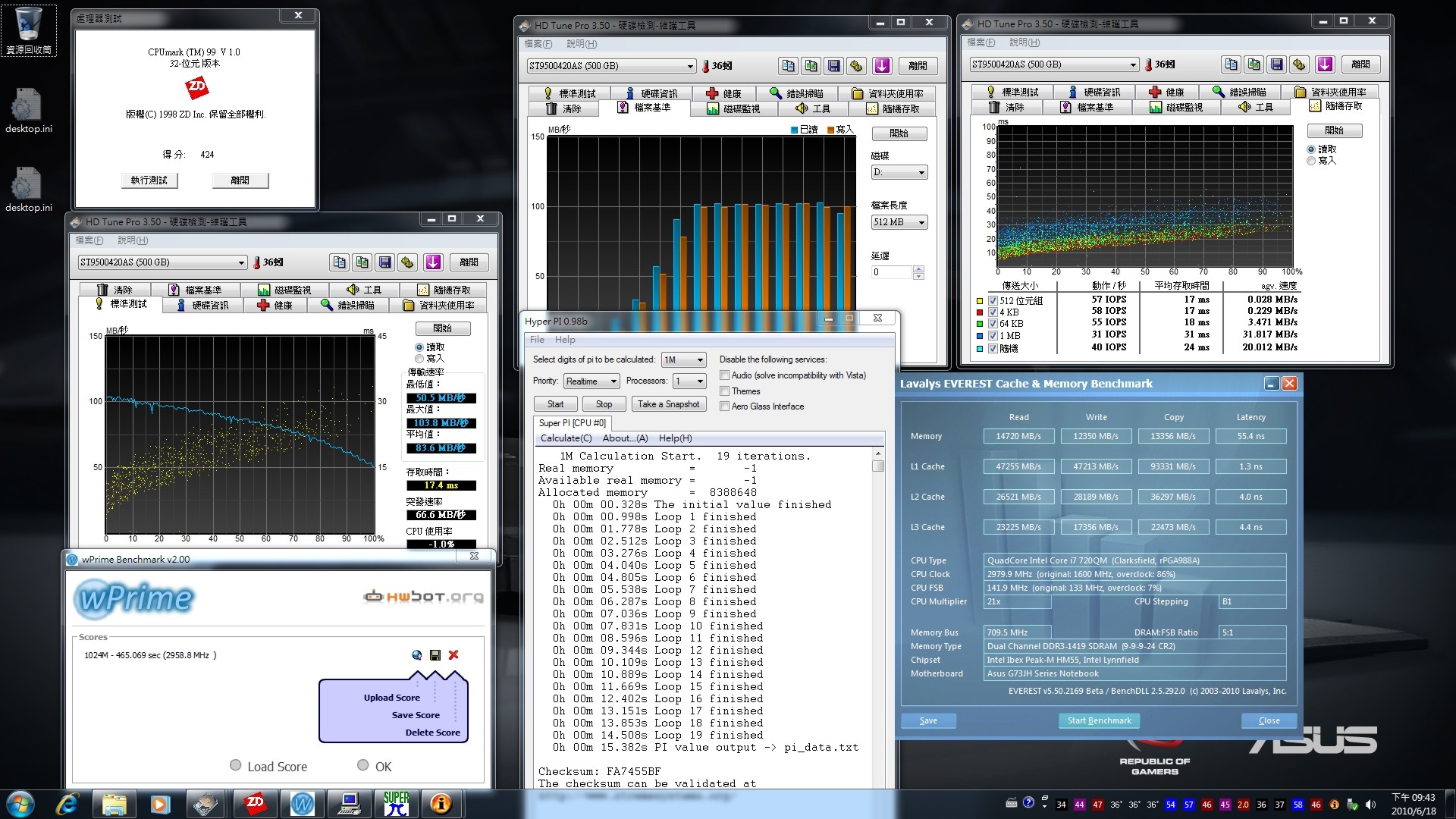
Task: Toggle the 4 KB transfer size checkbox
Action: click(993, 312)
